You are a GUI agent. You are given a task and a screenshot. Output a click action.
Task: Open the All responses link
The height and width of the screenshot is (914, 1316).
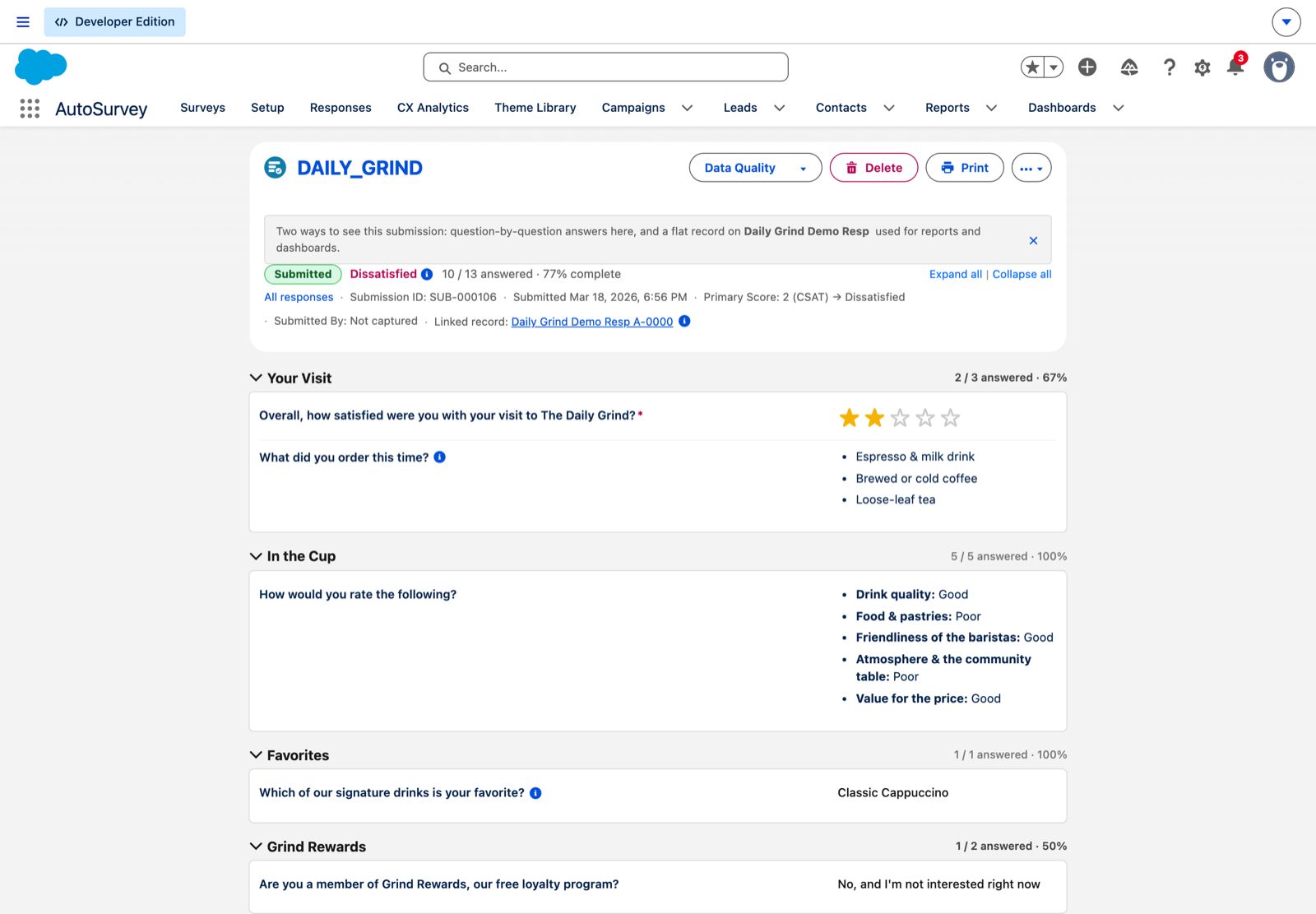299,297
